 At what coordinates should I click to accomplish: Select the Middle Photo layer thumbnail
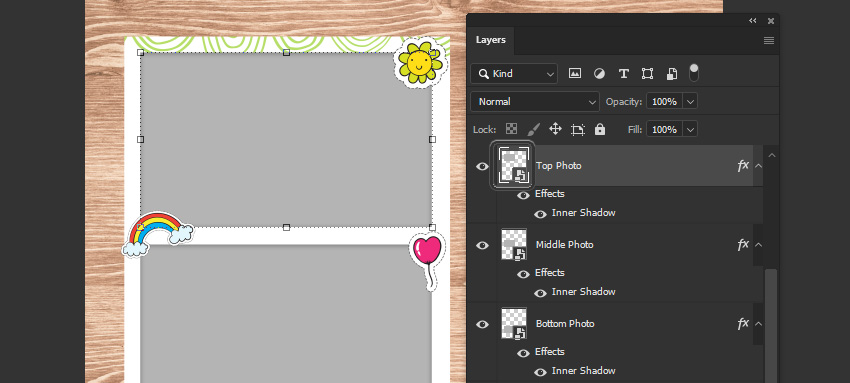pos(514,245)
